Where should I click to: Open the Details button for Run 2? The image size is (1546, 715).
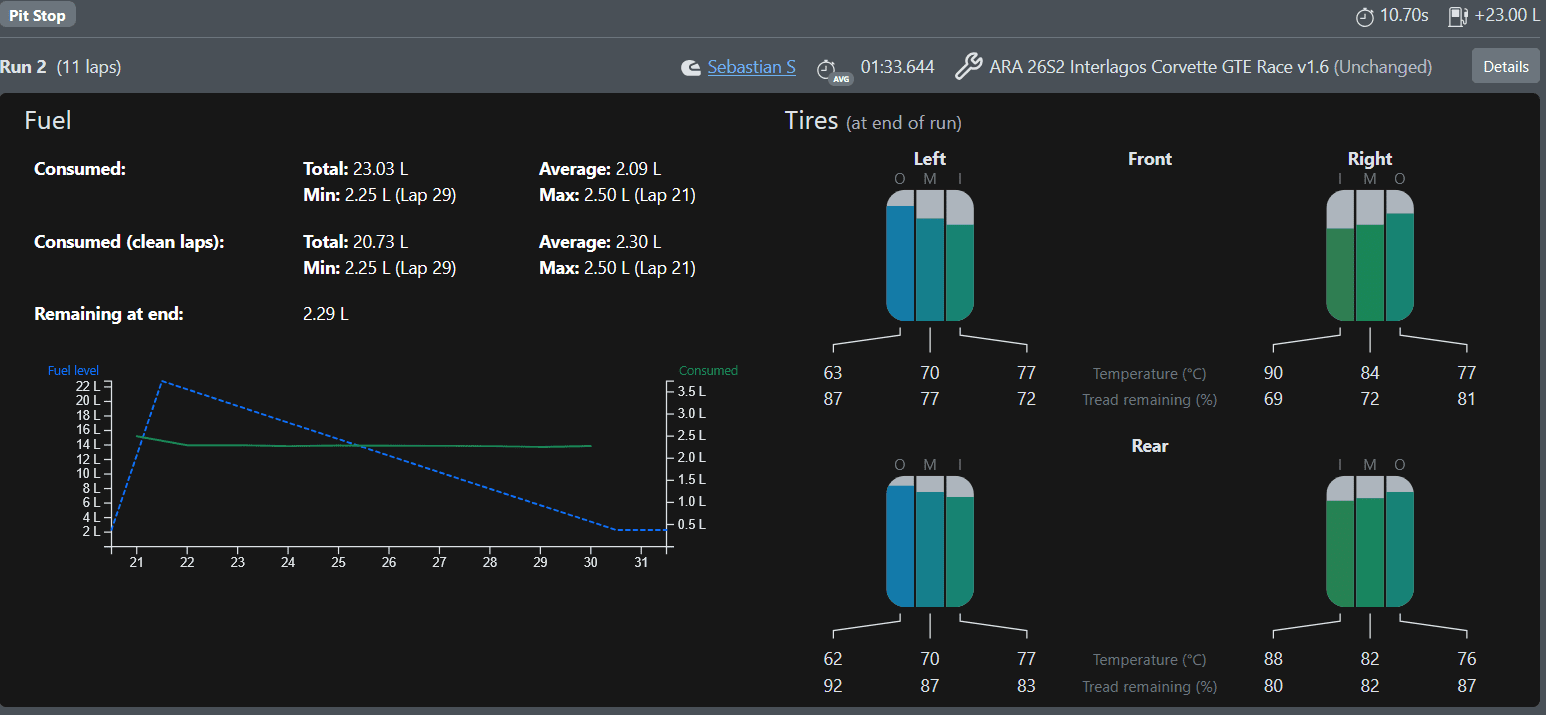click(x=1505, y=66)
